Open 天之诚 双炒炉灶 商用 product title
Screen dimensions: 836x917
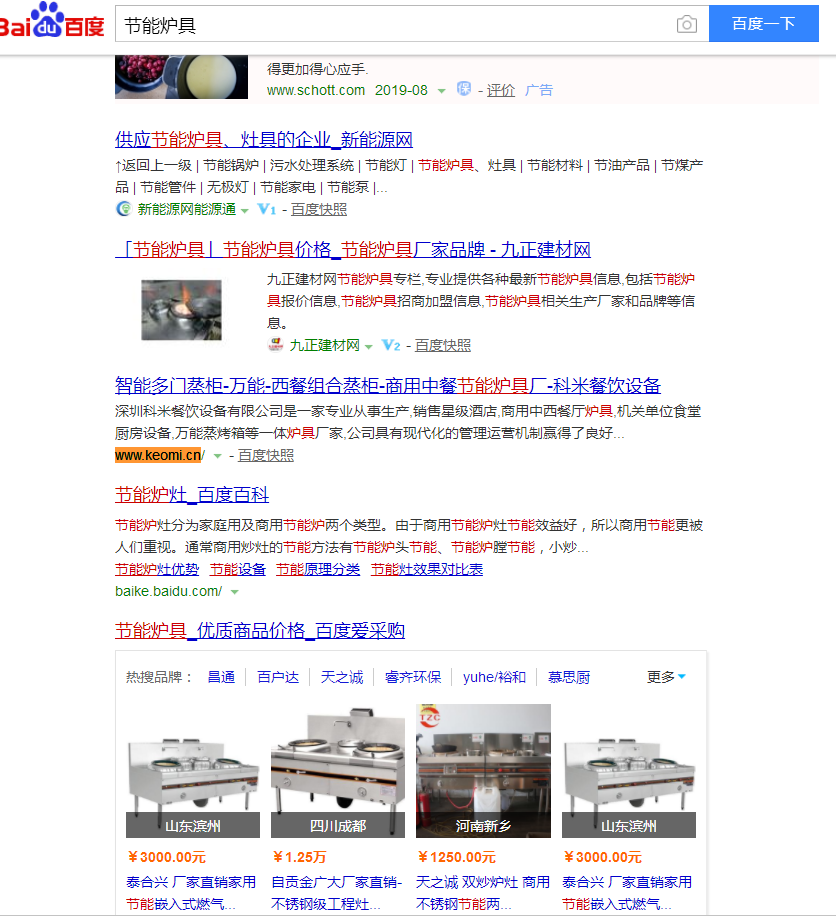coord(483,893)
